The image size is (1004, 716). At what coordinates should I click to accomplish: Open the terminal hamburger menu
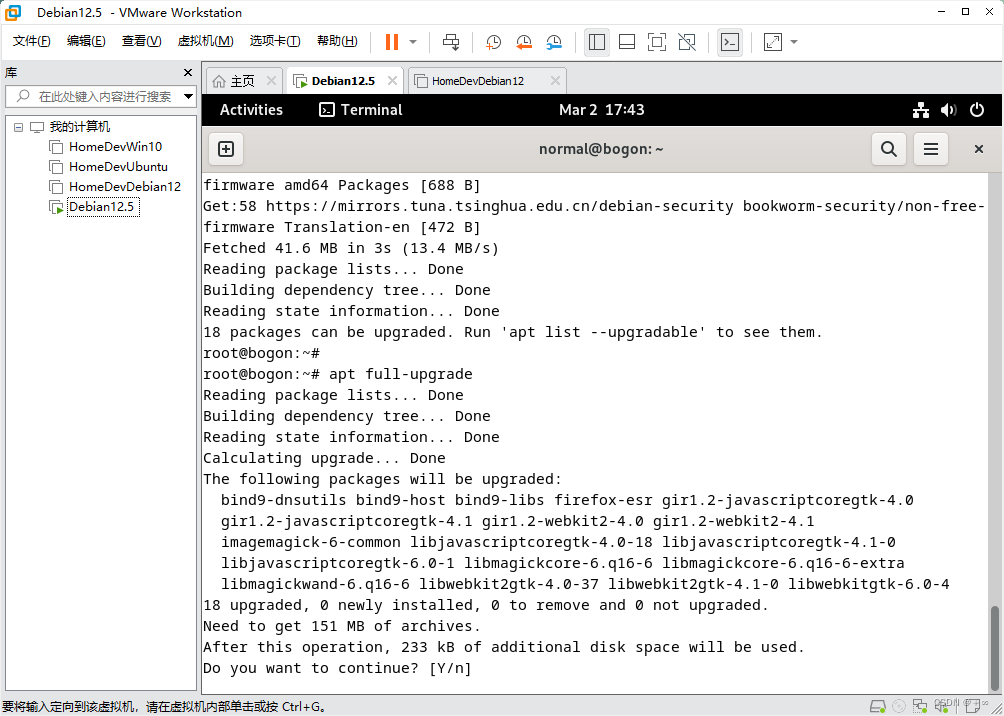pyautogui.click(x=930, y=148)
